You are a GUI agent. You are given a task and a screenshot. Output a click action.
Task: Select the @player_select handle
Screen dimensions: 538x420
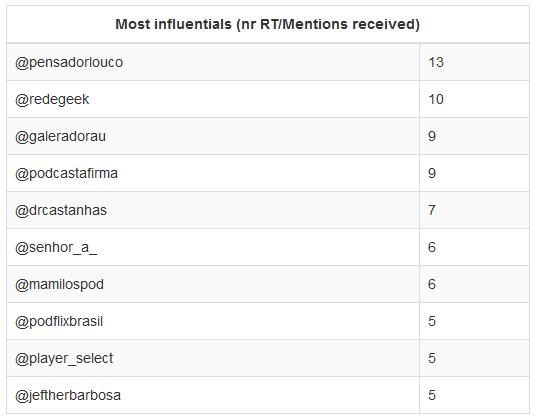point(64,359)
